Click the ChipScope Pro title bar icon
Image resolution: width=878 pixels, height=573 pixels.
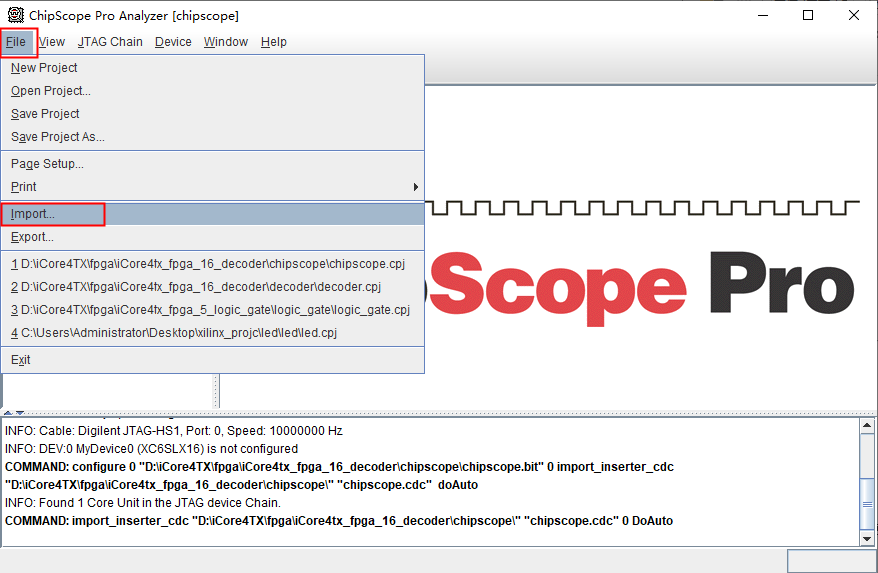coord(16,16)
